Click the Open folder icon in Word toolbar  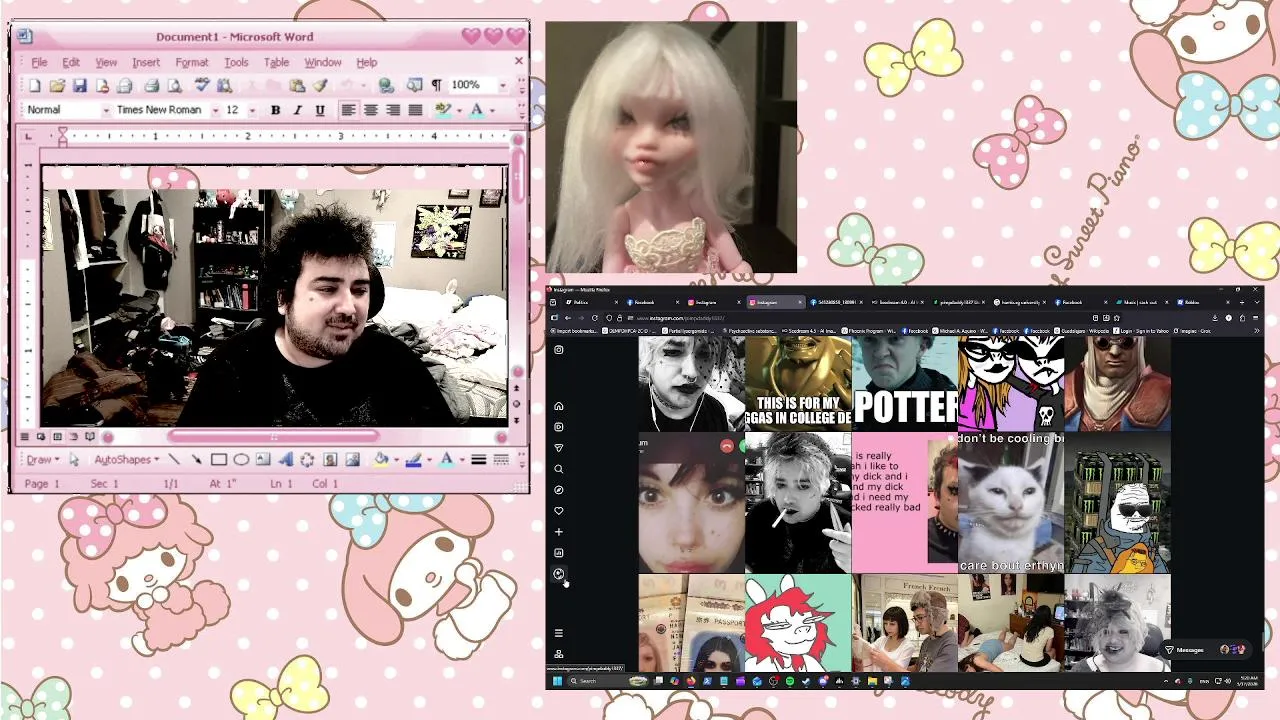57,86
